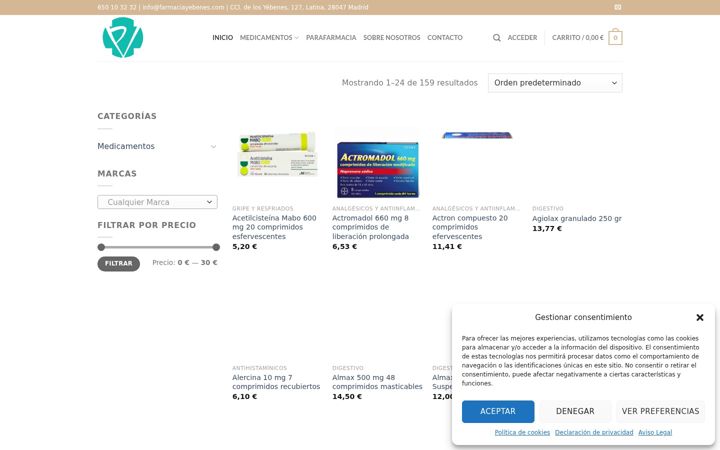
Task: Click the FILTRAR button
Action: pyautogui.click(x=118, y=264)
